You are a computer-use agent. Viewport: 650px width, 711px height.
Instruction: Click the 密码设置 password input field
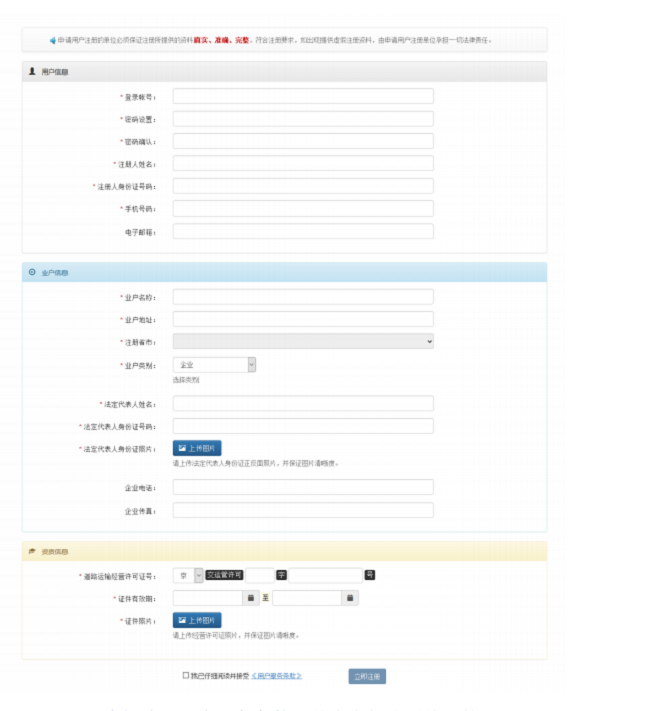pos(303,119)
